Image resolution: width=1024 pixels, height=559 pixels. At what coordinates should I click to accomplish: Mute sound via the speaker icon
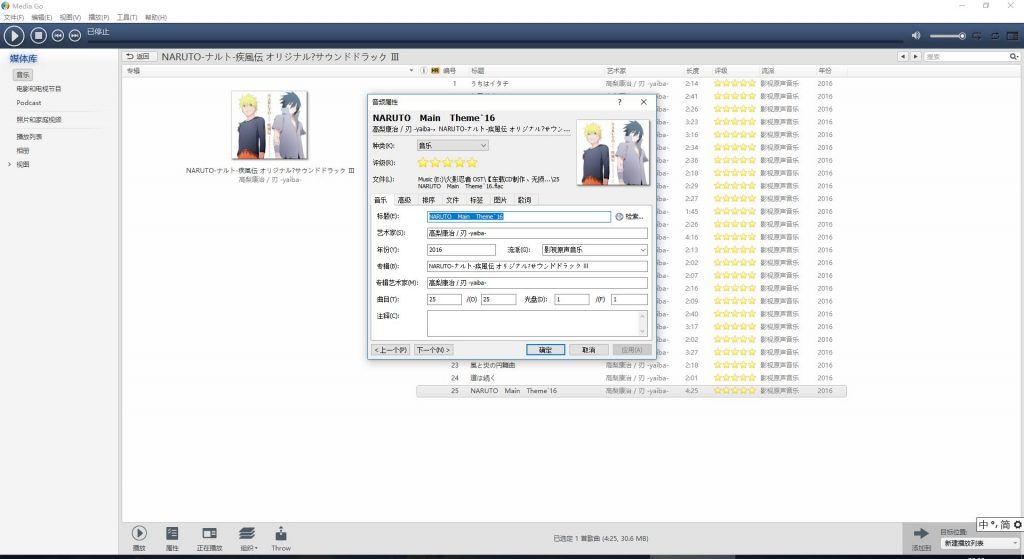[916, 35]
